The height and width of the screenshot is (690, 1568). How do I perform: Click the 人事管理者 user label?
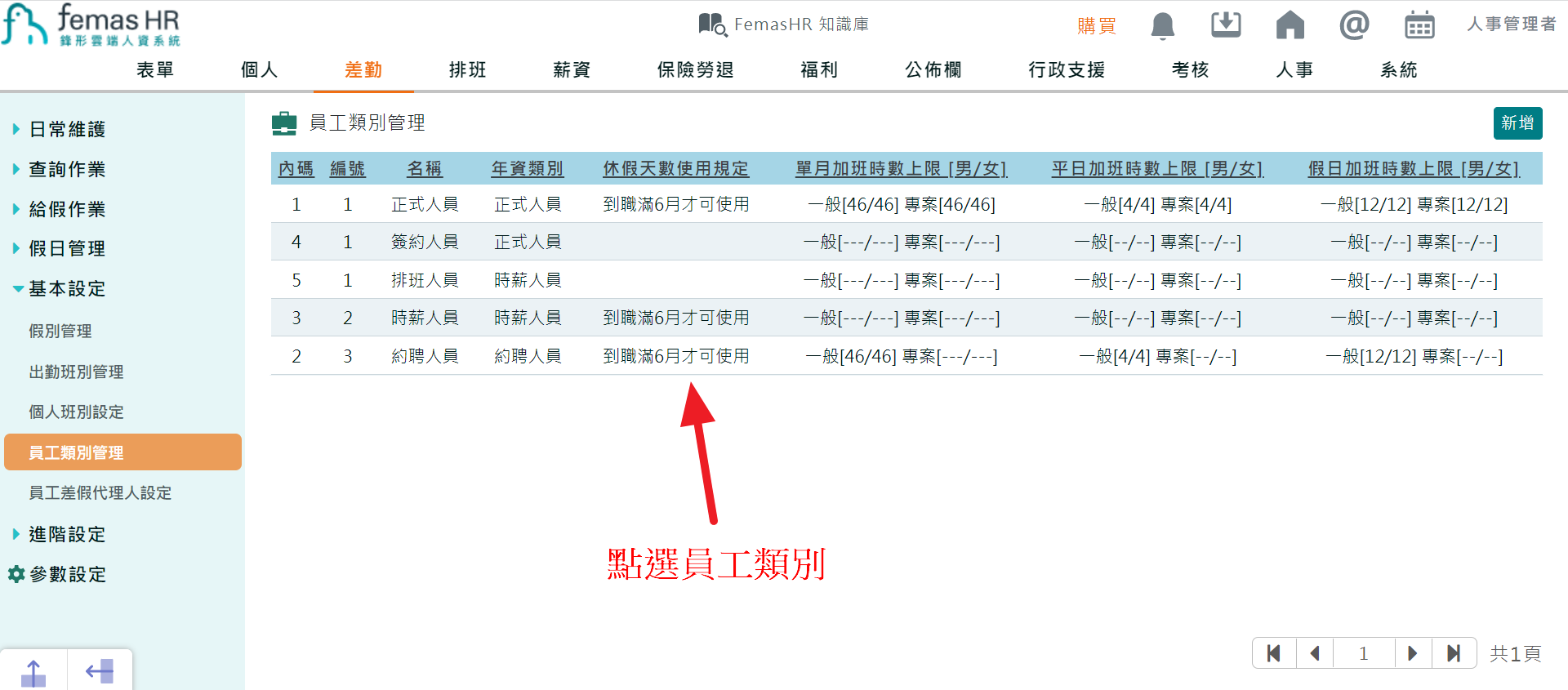coord(1512,24)
